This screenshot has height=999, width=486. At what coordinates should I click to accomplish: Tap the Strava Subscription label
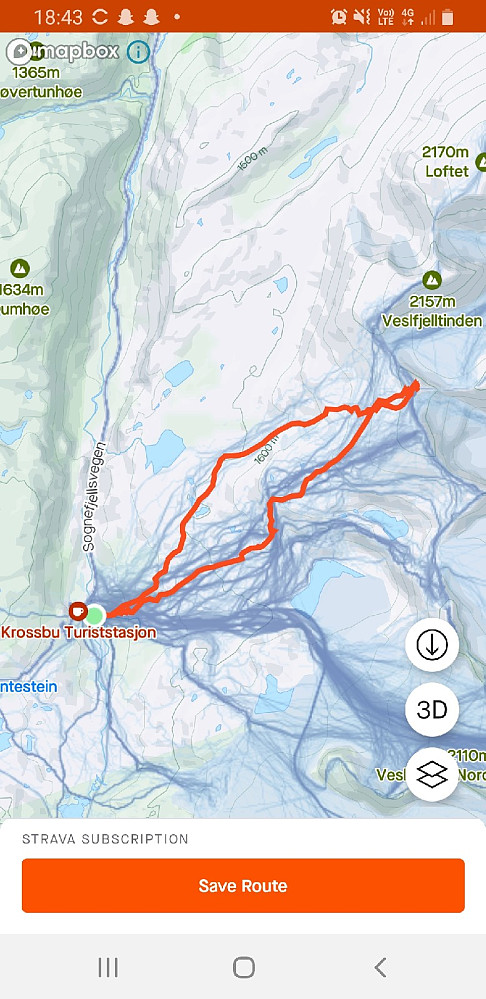coord(105,838)
